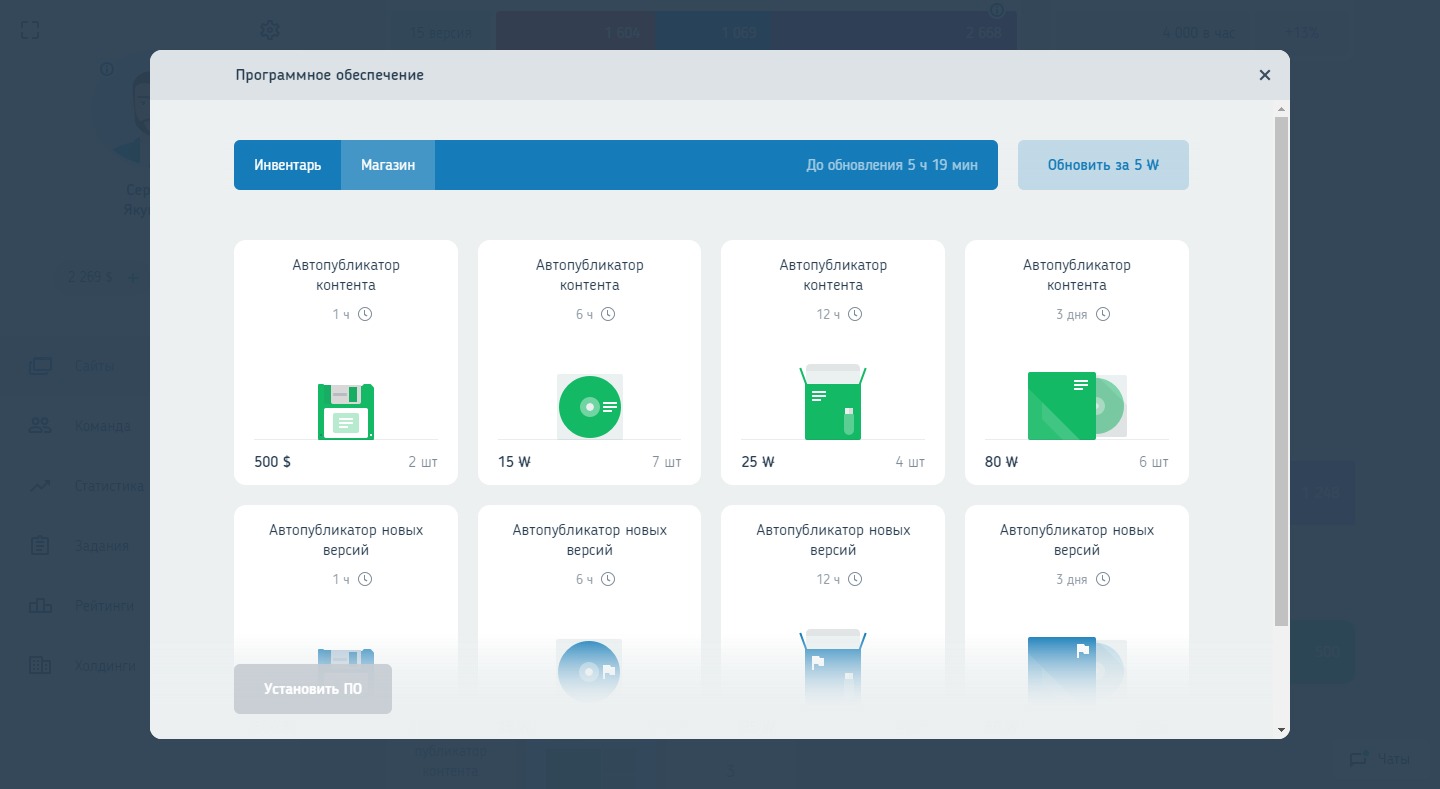The image size is (1440, 789).
Task: Click the scrollbar up arrow
Action: [1281, 108]
